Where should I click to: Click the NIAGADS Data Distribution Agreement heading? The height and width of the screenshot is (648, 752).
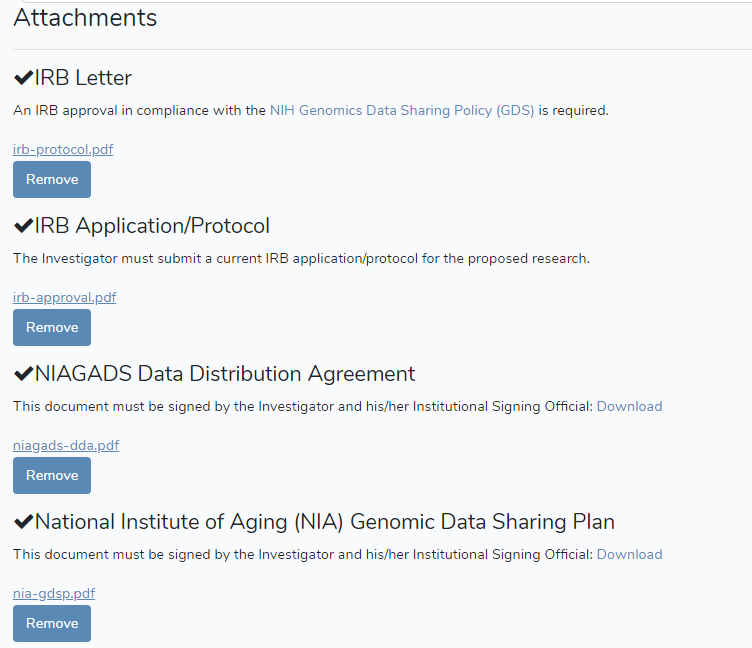click(225, 374)
